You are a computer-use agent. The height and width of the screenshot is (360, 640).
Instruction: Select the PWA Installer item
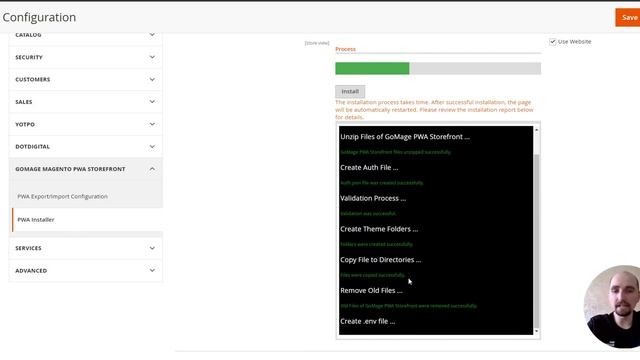tap(87, 220)
